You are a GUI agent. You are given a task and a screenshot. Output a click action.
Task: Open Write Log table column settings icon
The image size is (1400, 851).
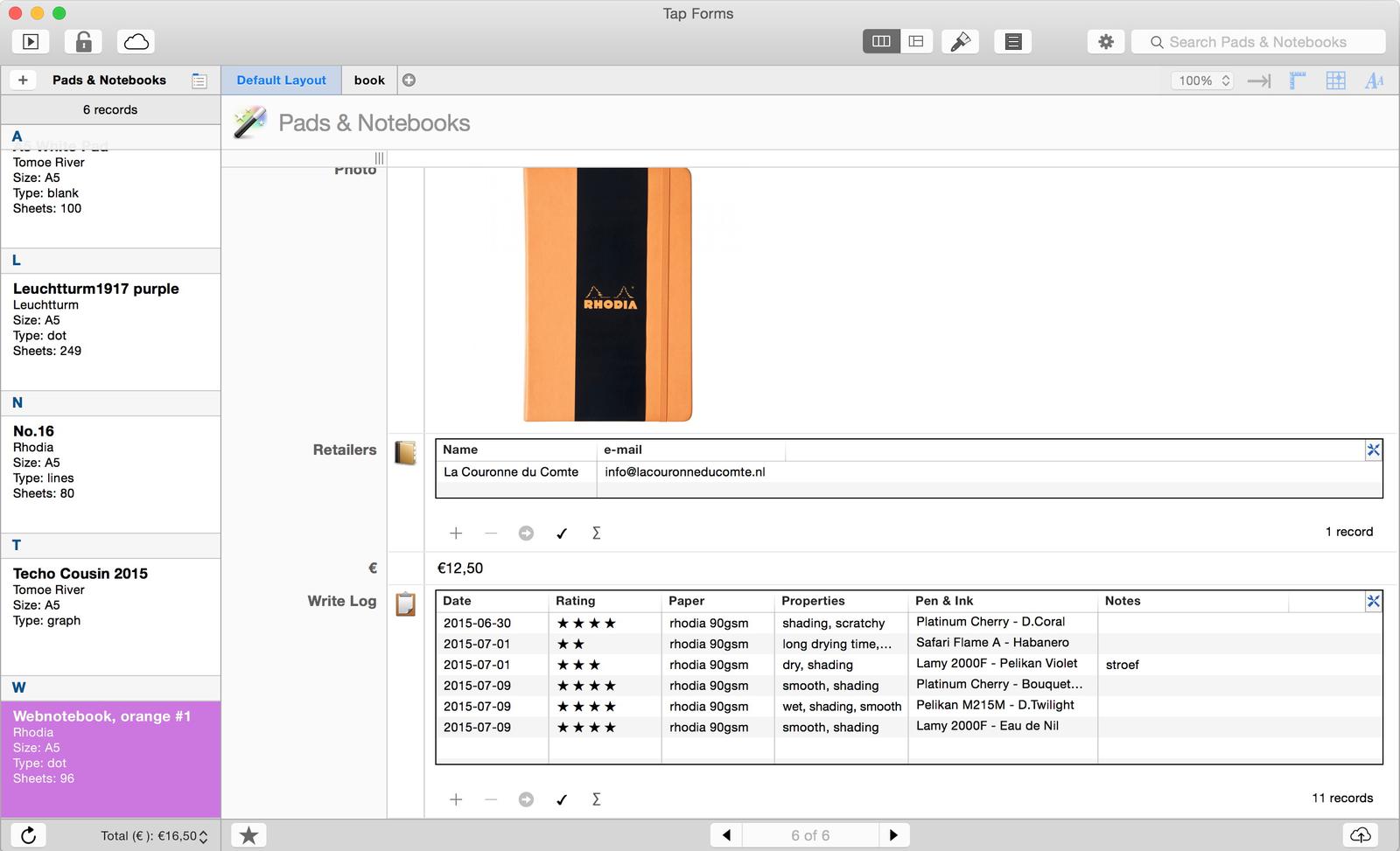tap(1373, 601)
